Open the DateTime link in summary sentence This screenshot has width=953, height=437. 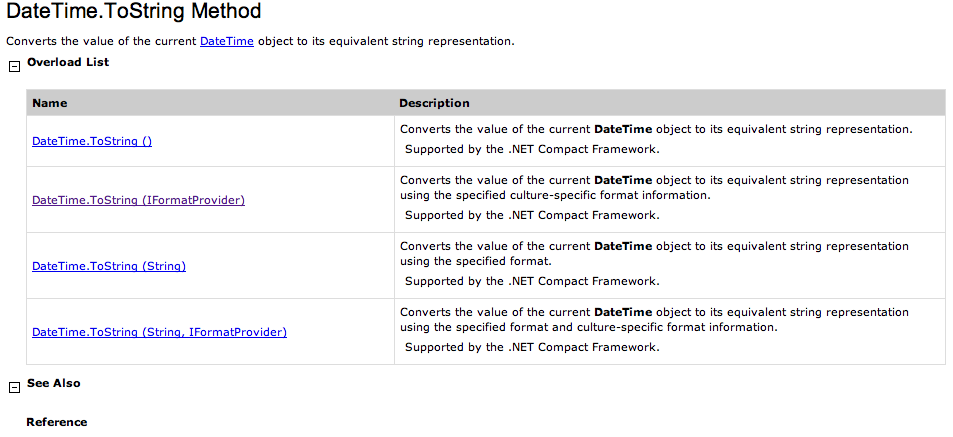(226, 41)
